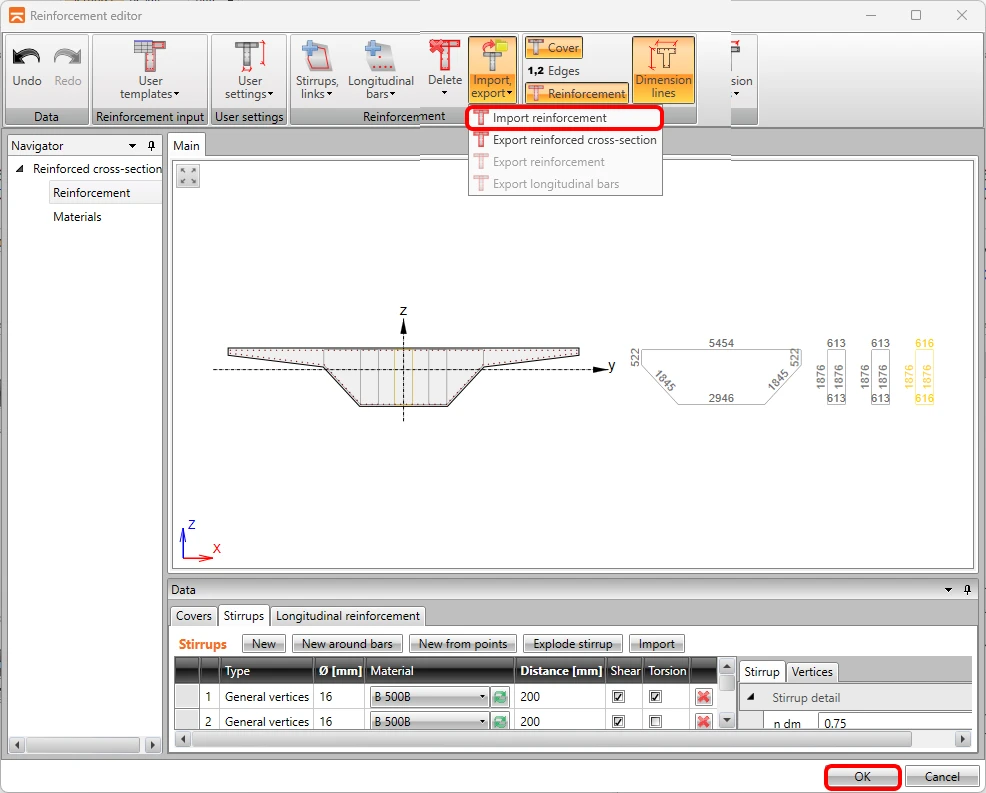Viewport: 986px width, 793px height.
Task: Click the zoom-to-fit icon in the Main view
Action: [x=188, y=176]
